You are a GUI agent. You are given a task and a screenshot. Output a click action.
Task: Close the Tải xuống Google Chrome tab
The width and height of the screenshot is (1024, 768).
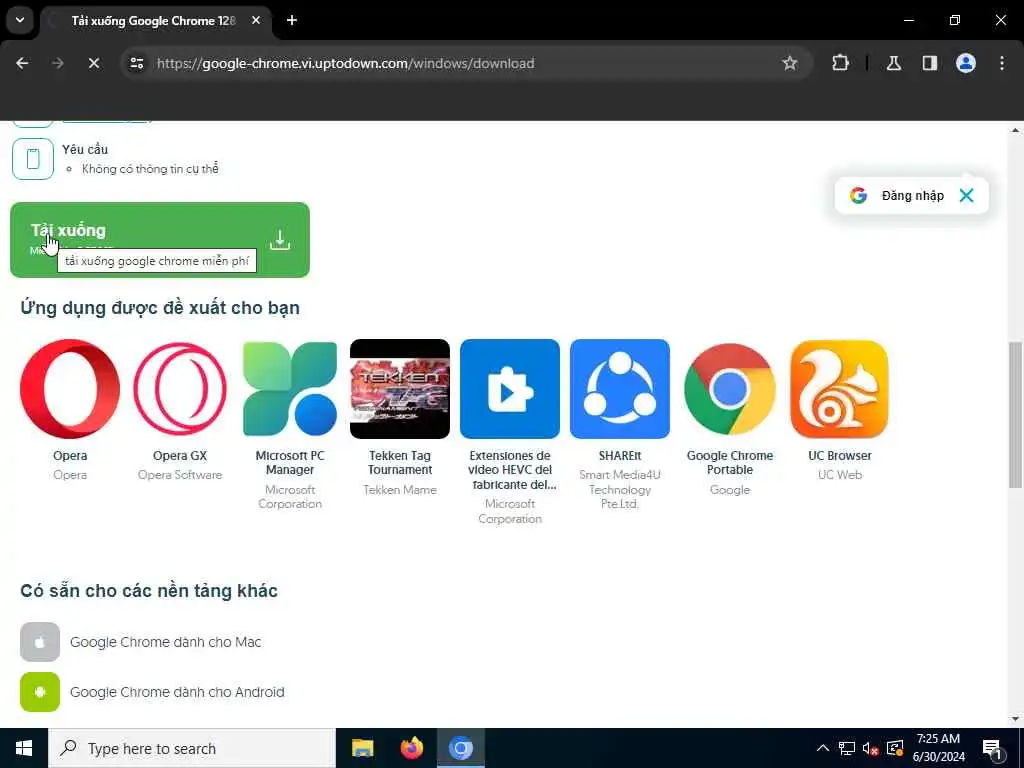point(256,20)
